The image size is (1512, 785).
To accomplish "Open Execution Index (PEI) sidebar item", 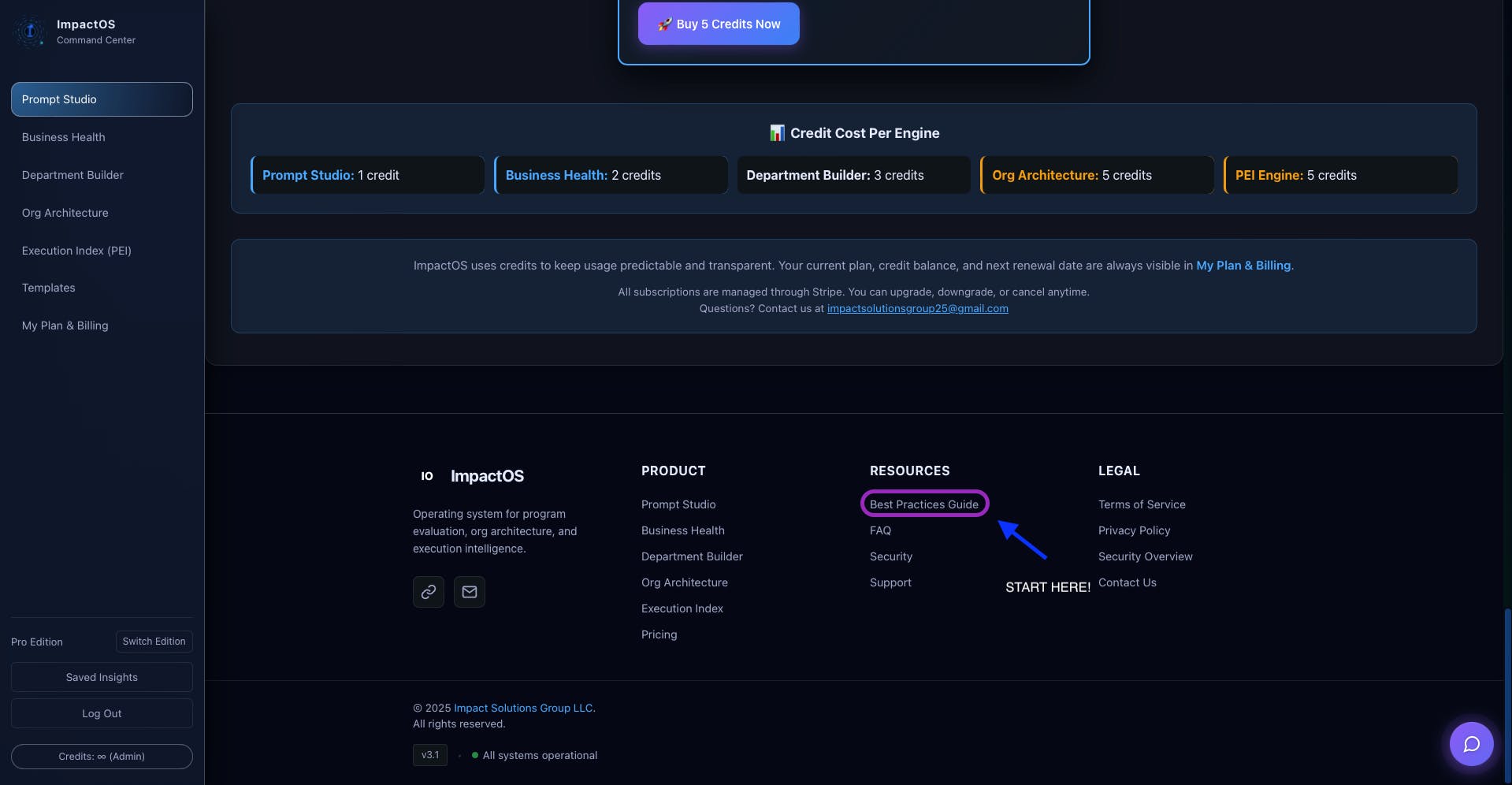I will 102,251.
